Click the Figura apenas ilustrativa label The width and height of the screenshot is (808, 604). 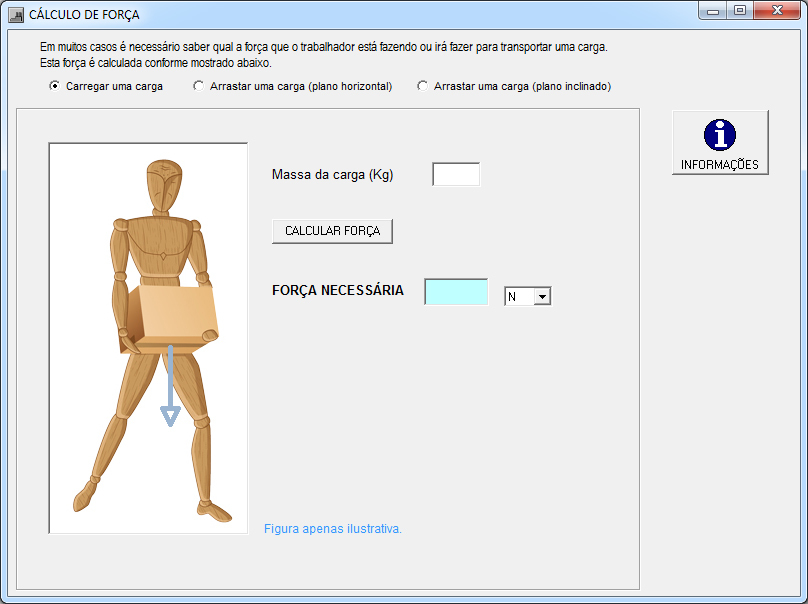(x=332, y=528)
